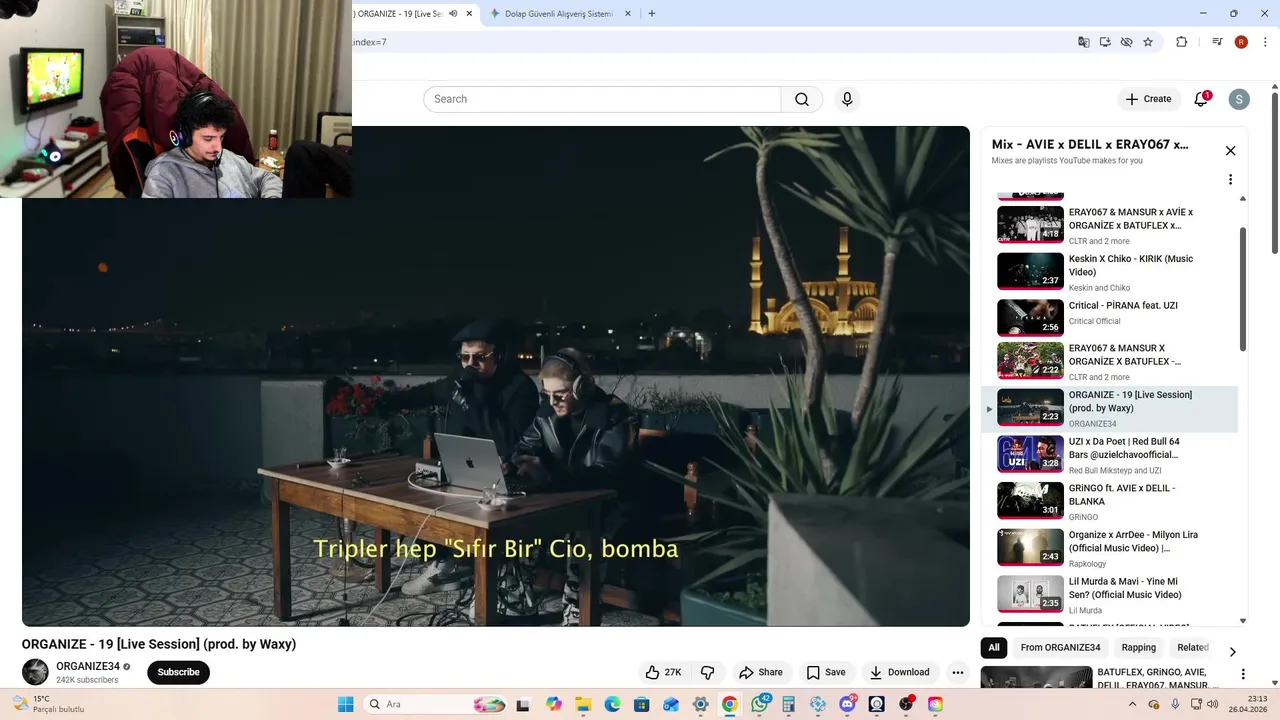
Task: Open options for BATUFLEX, GRINGO, AVIE recommended video
Action: click(x=1243, y=675)
